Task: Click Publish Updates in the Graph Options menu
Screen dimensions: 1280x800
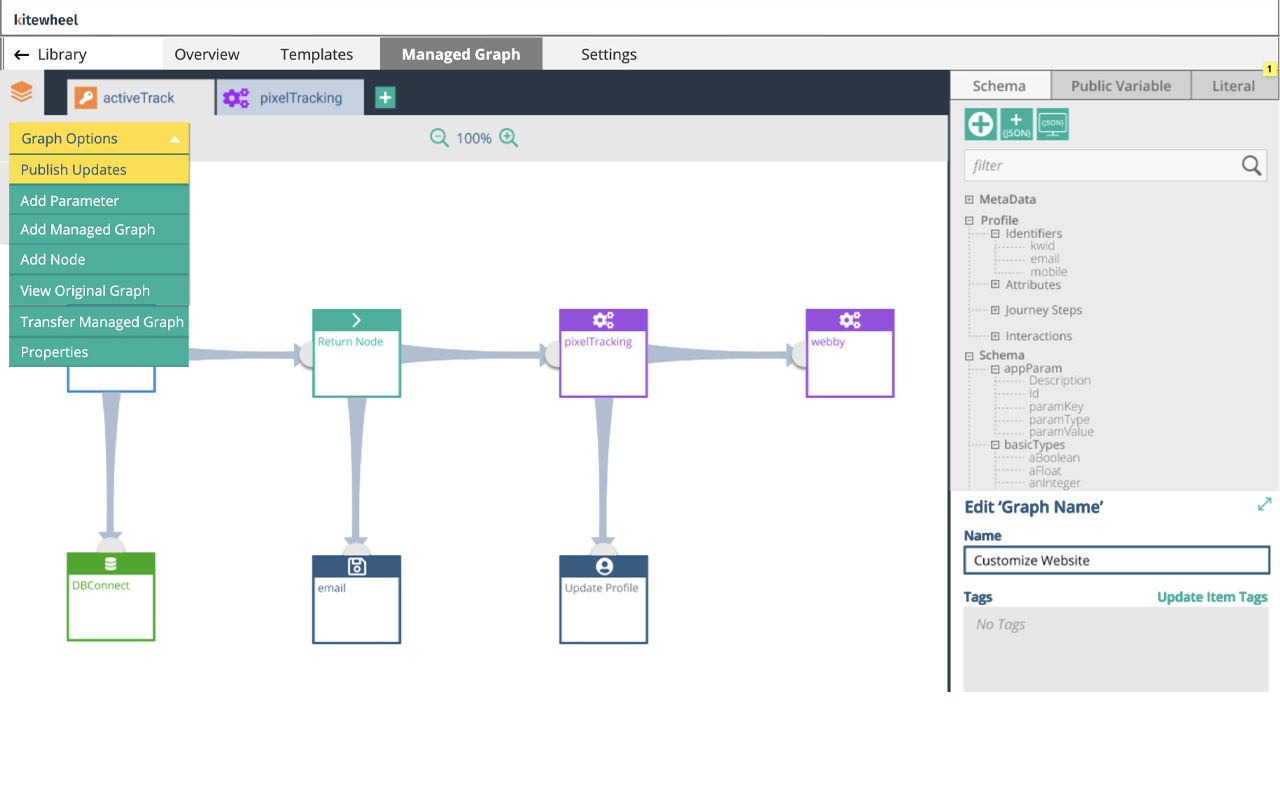Action: pos(72,170)
